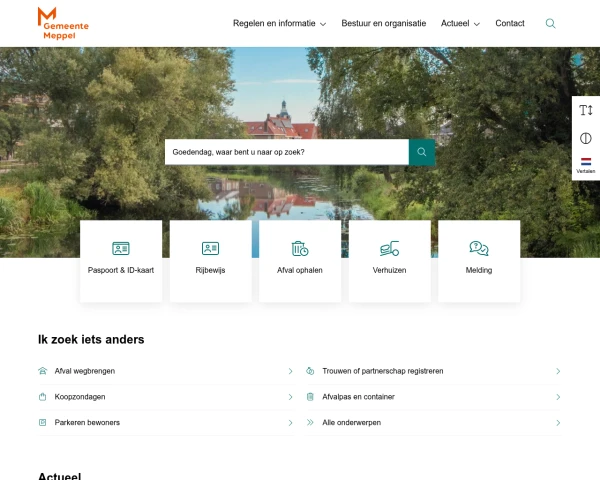The image size is (600, 480).
Task: Open Koopzondagen link
Action: click(x=80, y=397)
